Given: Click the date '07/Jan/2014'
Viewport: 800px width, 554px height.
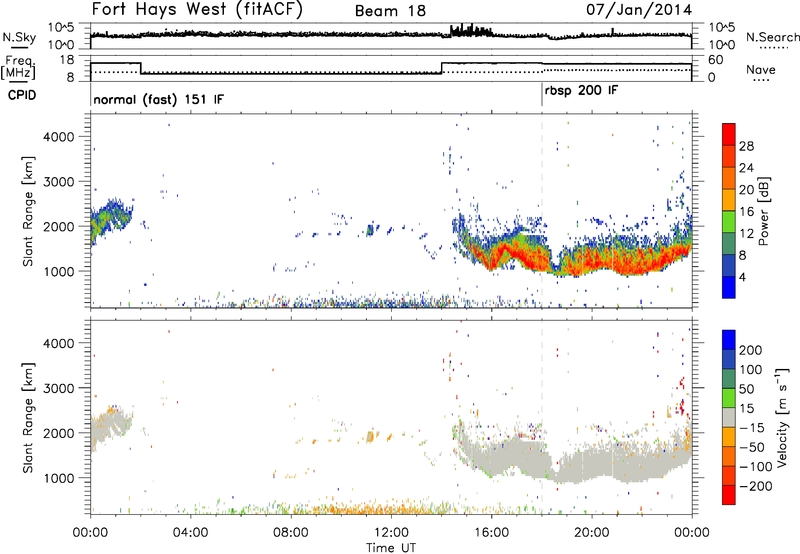Looking at the screenshot, I should pyautogui.click(x=639, y=10).
